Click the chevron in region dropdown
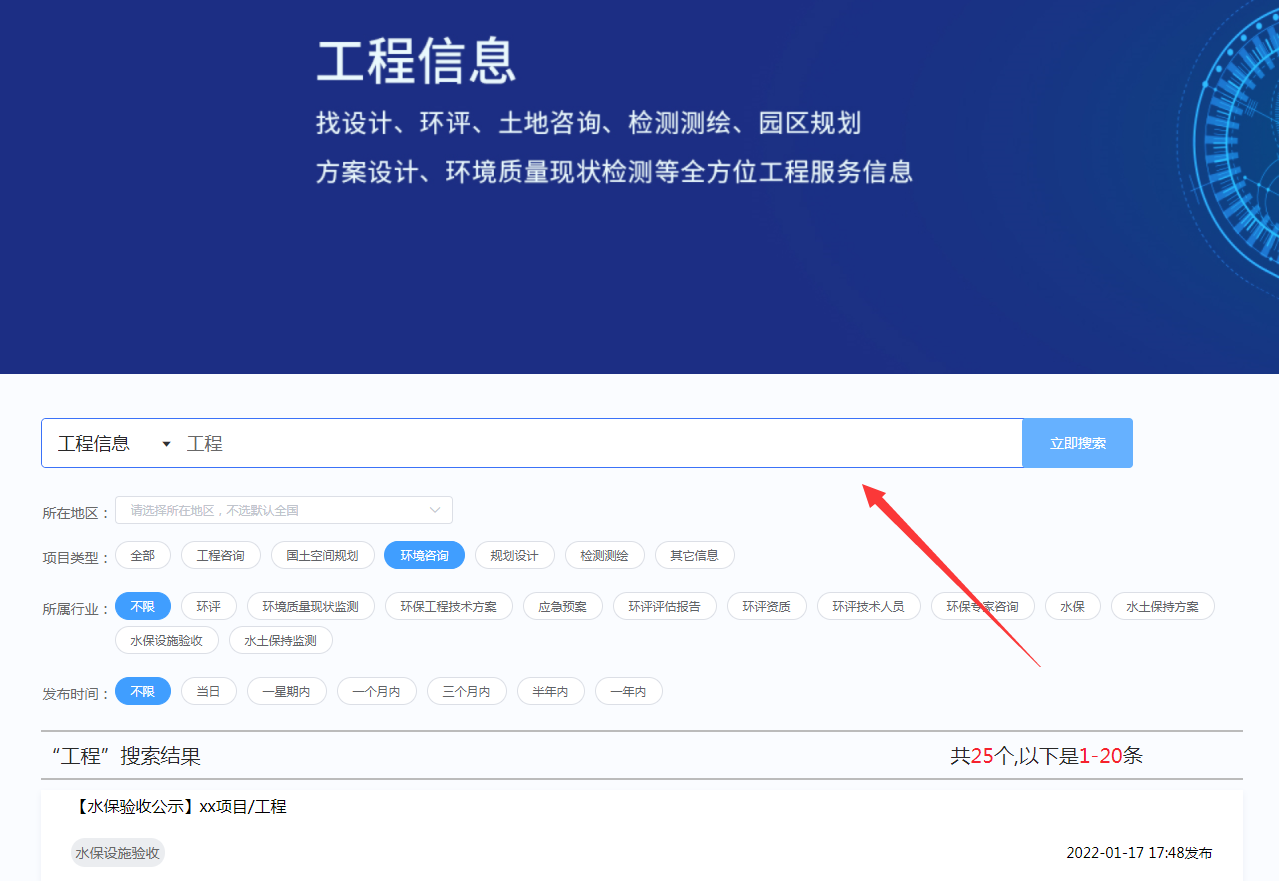The width and height of the screenshot is (1279, 881). tap(435, 510)
